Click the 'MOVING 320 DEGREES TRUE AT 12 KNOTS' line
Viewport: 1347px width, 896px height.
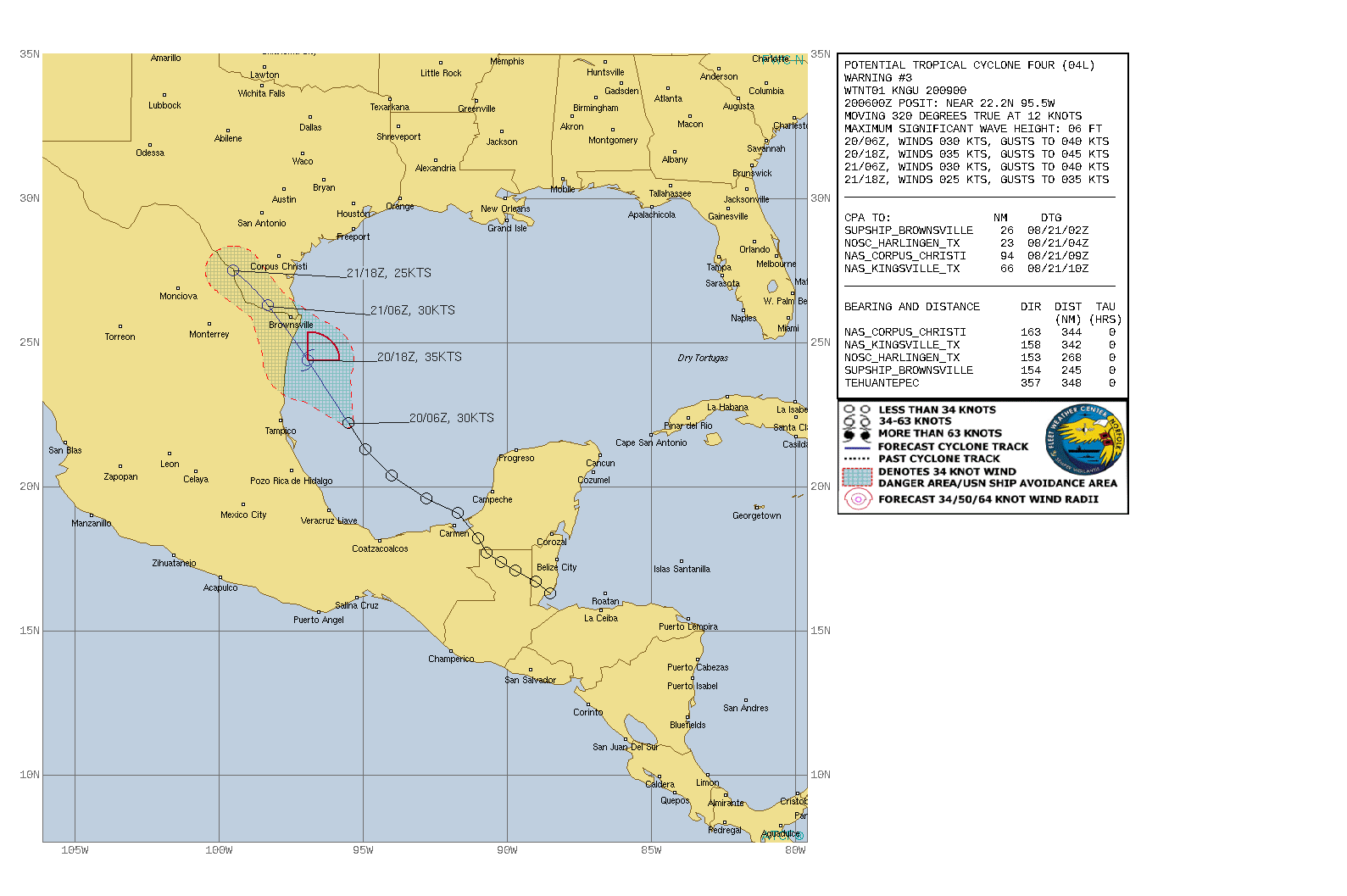point(963,116)
